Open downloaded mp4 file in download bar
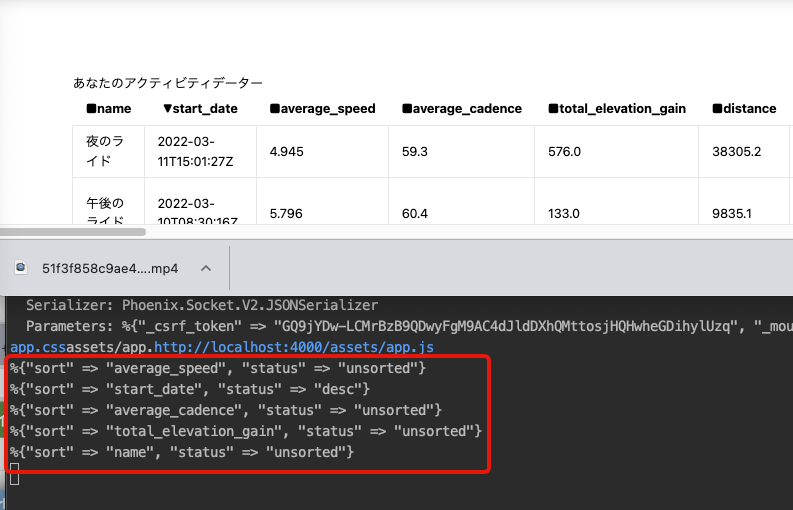The width and height of the screenshot is (793, 510). click(110, 268)
